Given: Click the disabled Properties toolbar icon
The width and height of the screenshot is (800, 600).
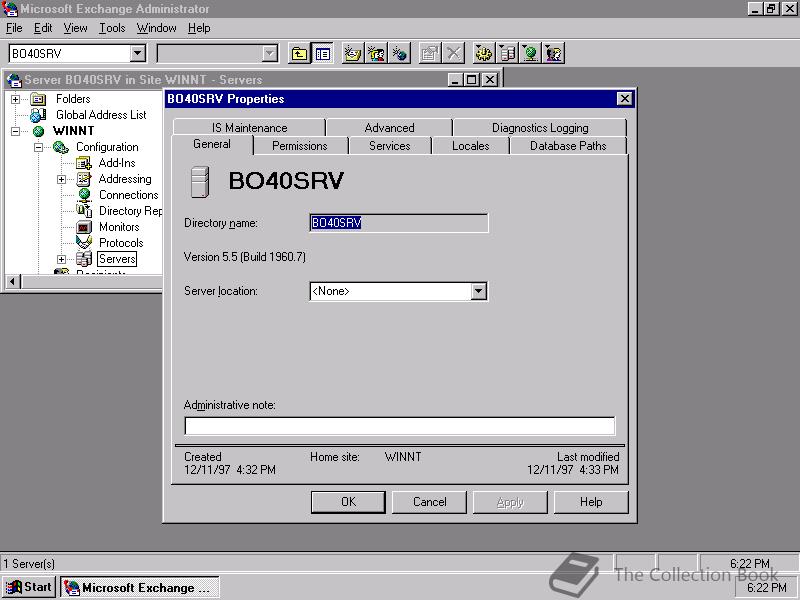Looking at the screenshot, I should point(430,54).
